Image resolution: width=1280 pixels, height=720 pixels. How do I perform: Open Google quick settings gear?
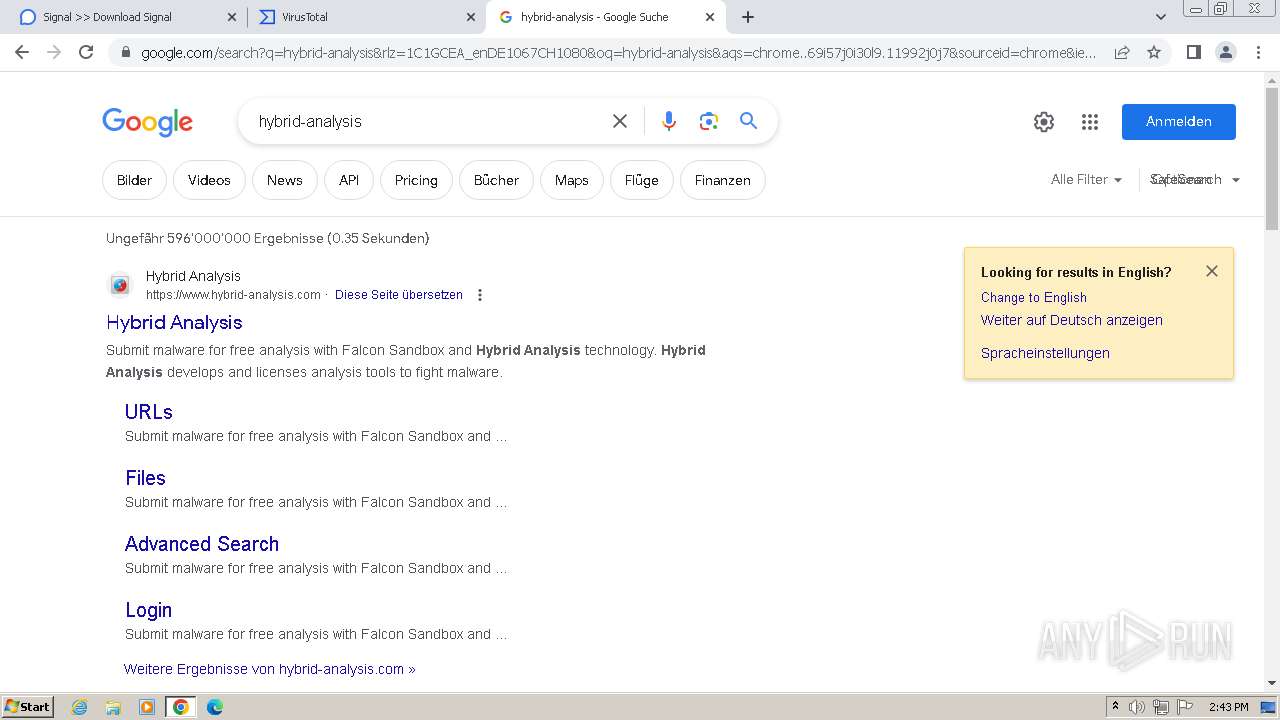click(x=1044, y=122)
